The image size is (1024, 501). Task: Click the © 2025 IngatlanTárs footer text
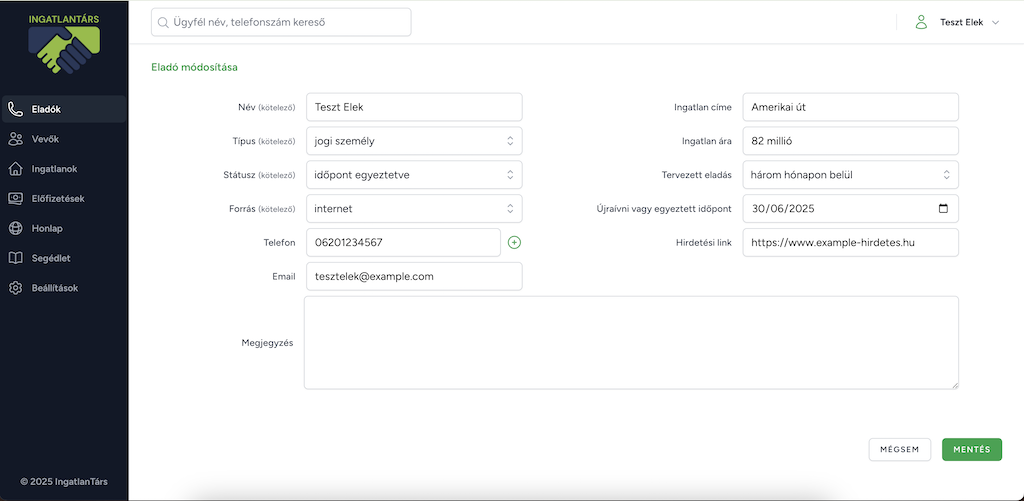tap(64, 481)
